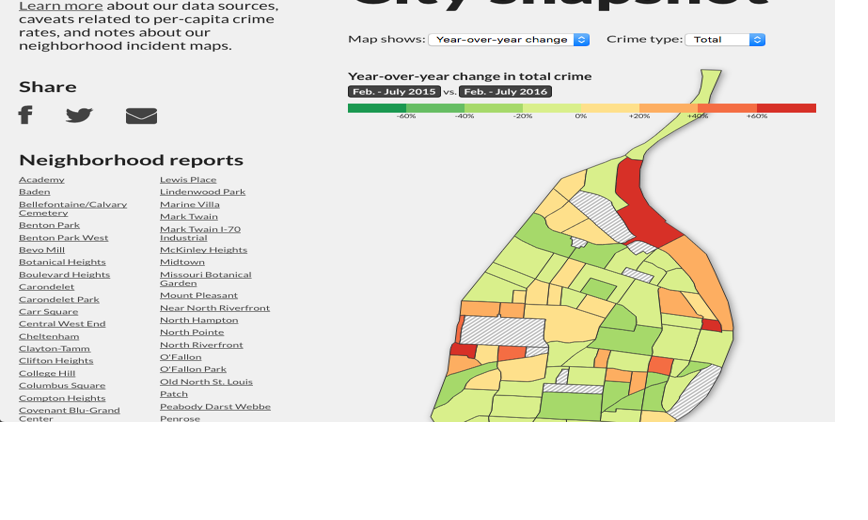868x520 pixels.
Task: Open the O'Fallon report link
Action: pyautogui.click(x=180, y=357)
